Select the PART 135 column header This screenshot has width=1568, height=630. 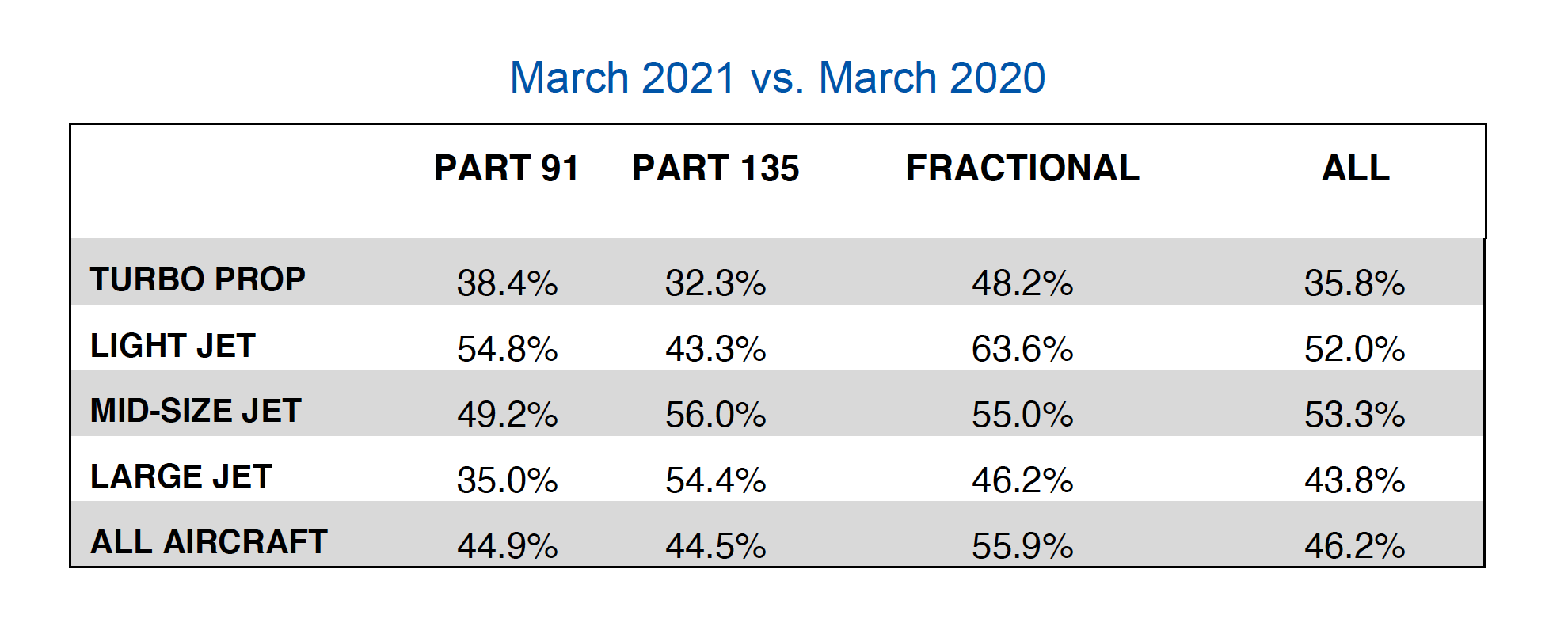(715, 168)
